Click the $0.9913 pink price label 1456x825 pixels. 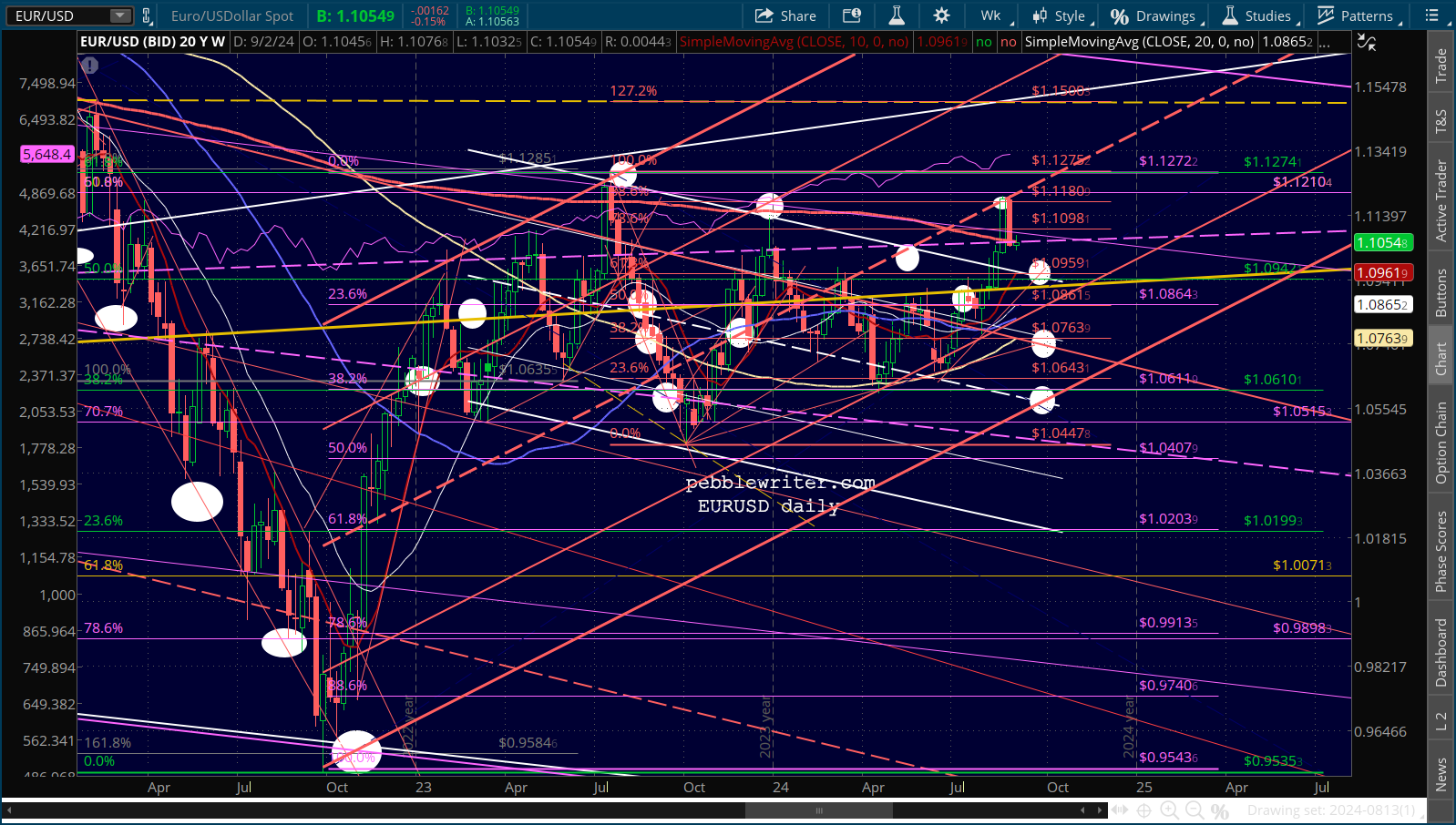point(1168,623)
